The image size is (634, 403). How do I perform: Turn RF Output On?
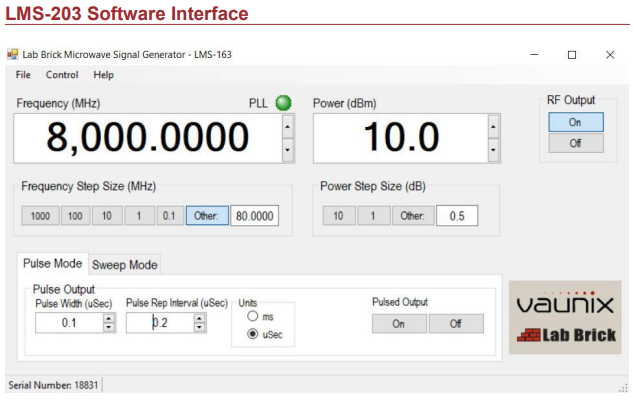click(576, 122)
